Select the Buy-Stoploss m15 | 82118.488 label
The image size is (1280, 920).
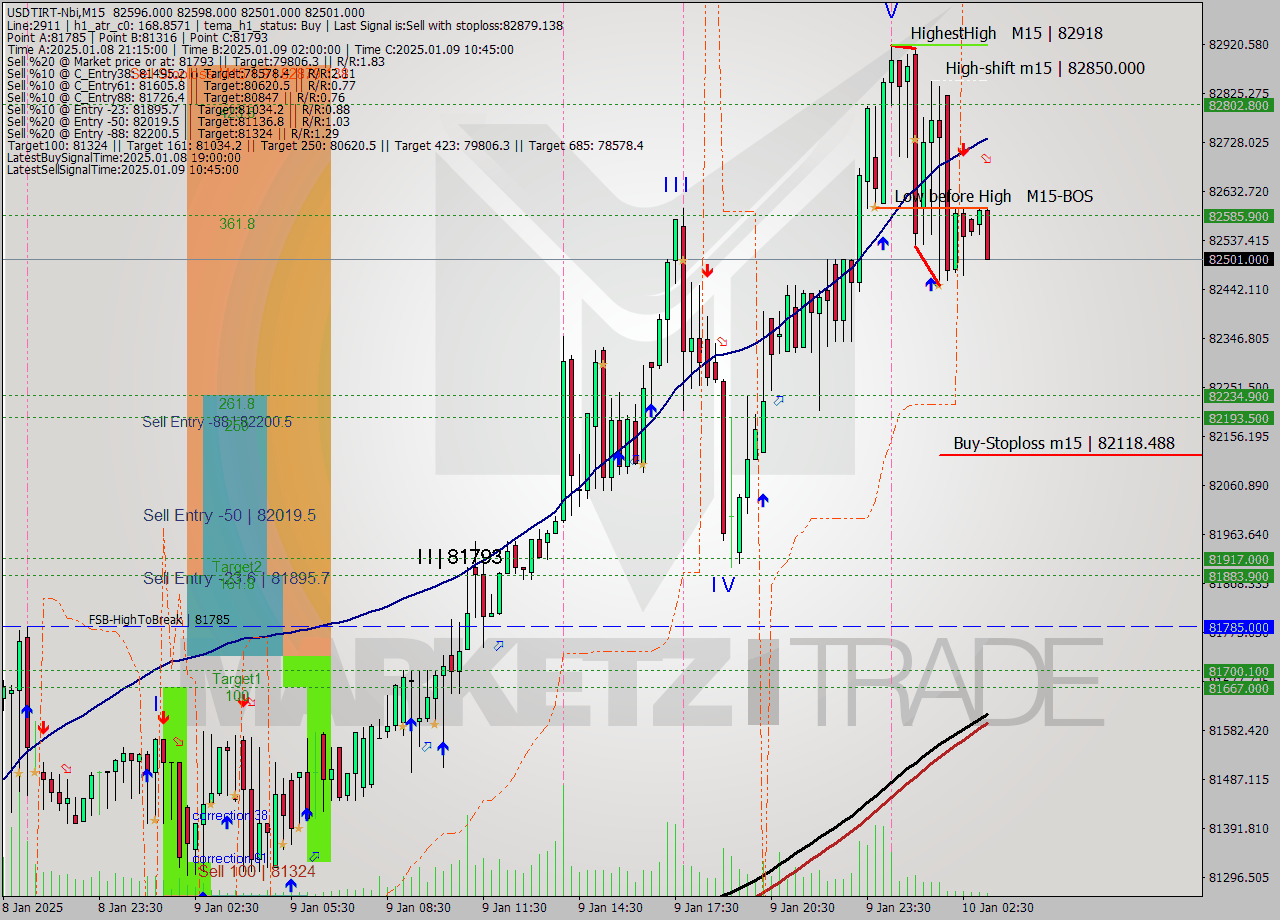1064,443
